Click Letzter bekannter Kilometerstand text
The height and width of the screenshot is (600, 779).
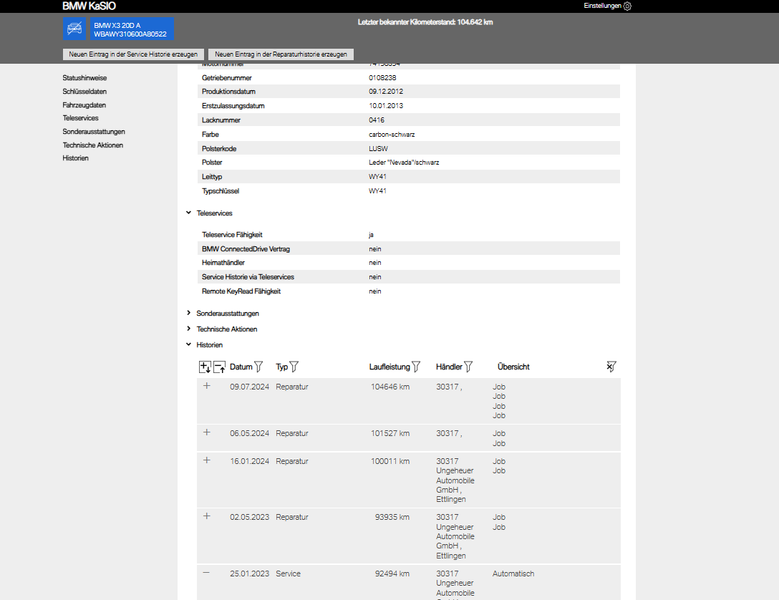(425, 22)
